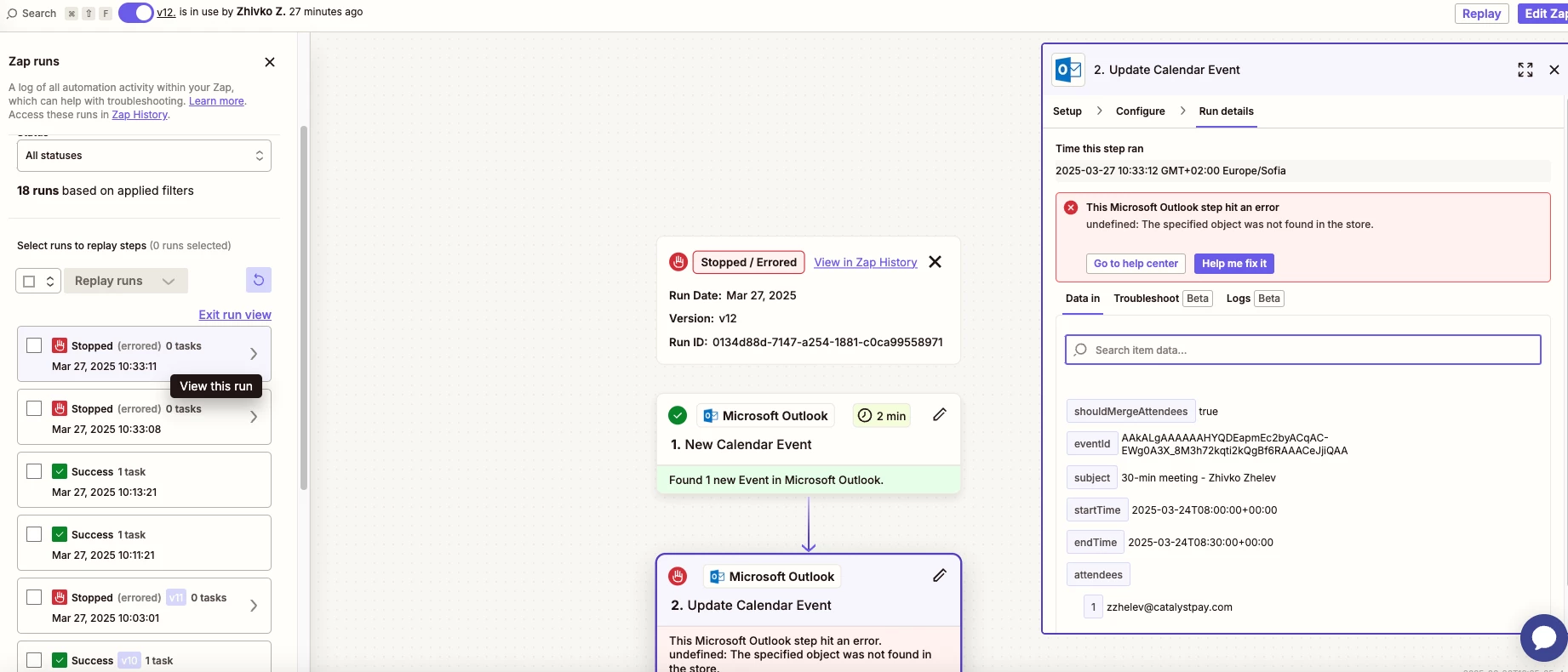The width and height of the screenshot is (1568, 672).
Task: Click the Help me fix it button
Action: click(1234, 264)
